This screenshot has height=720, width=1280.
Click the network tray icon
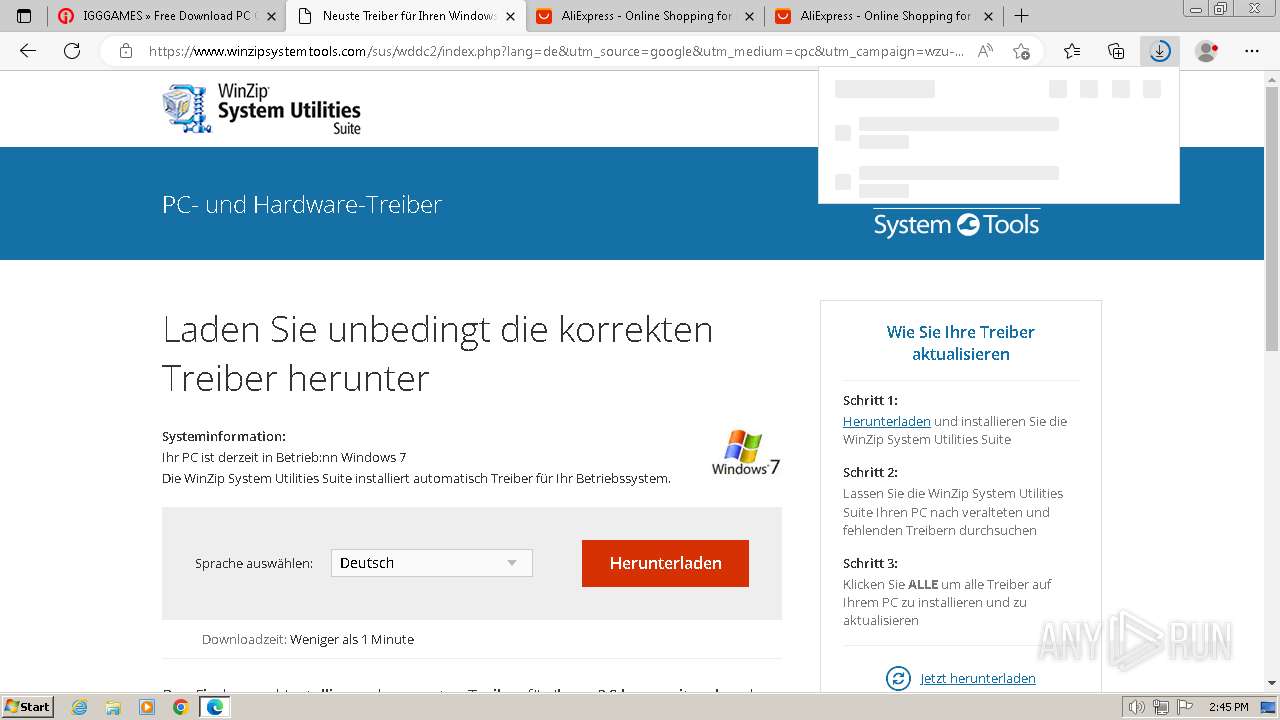(x=1161, y=707)
